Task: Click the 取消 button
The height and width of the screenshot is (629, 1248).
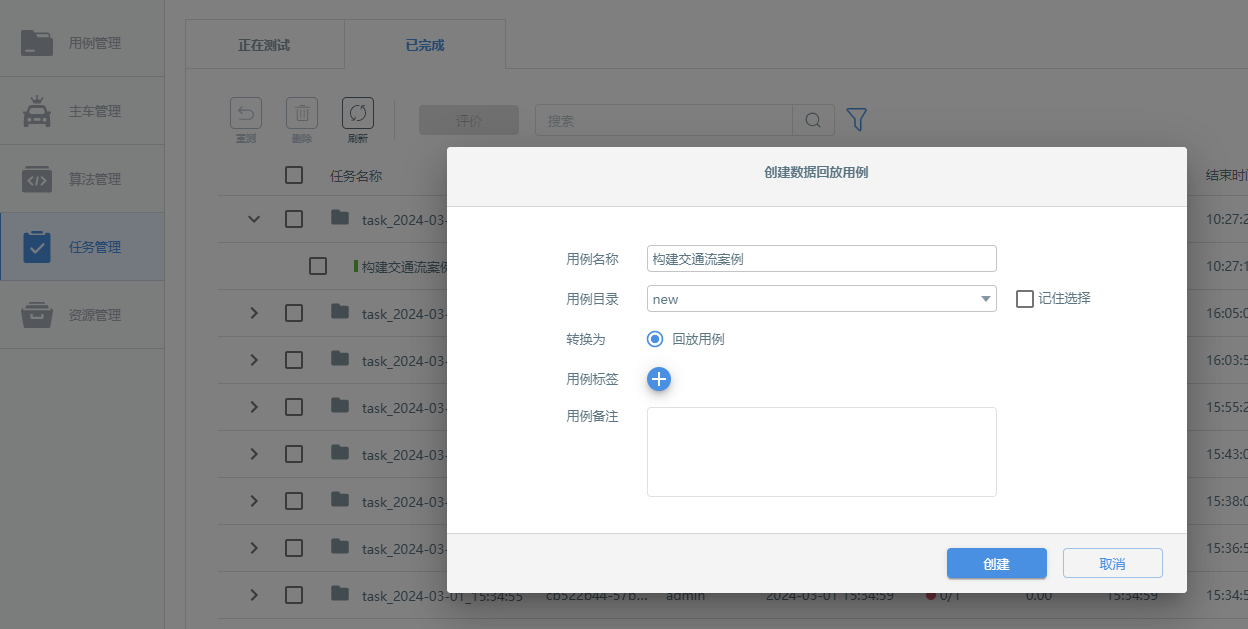Action: [x=1113, y=563]
